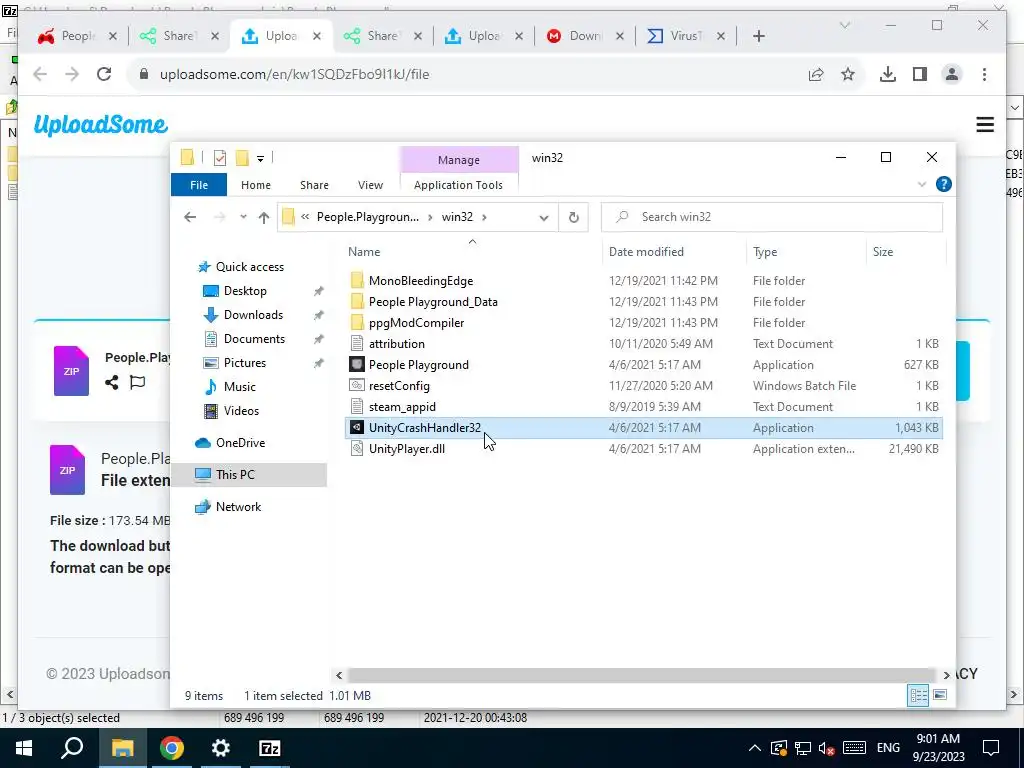This screenshot has width=1024, height=768.
Task: Click People.Playground breadcrumb in address bar
Action: [368, 217]
